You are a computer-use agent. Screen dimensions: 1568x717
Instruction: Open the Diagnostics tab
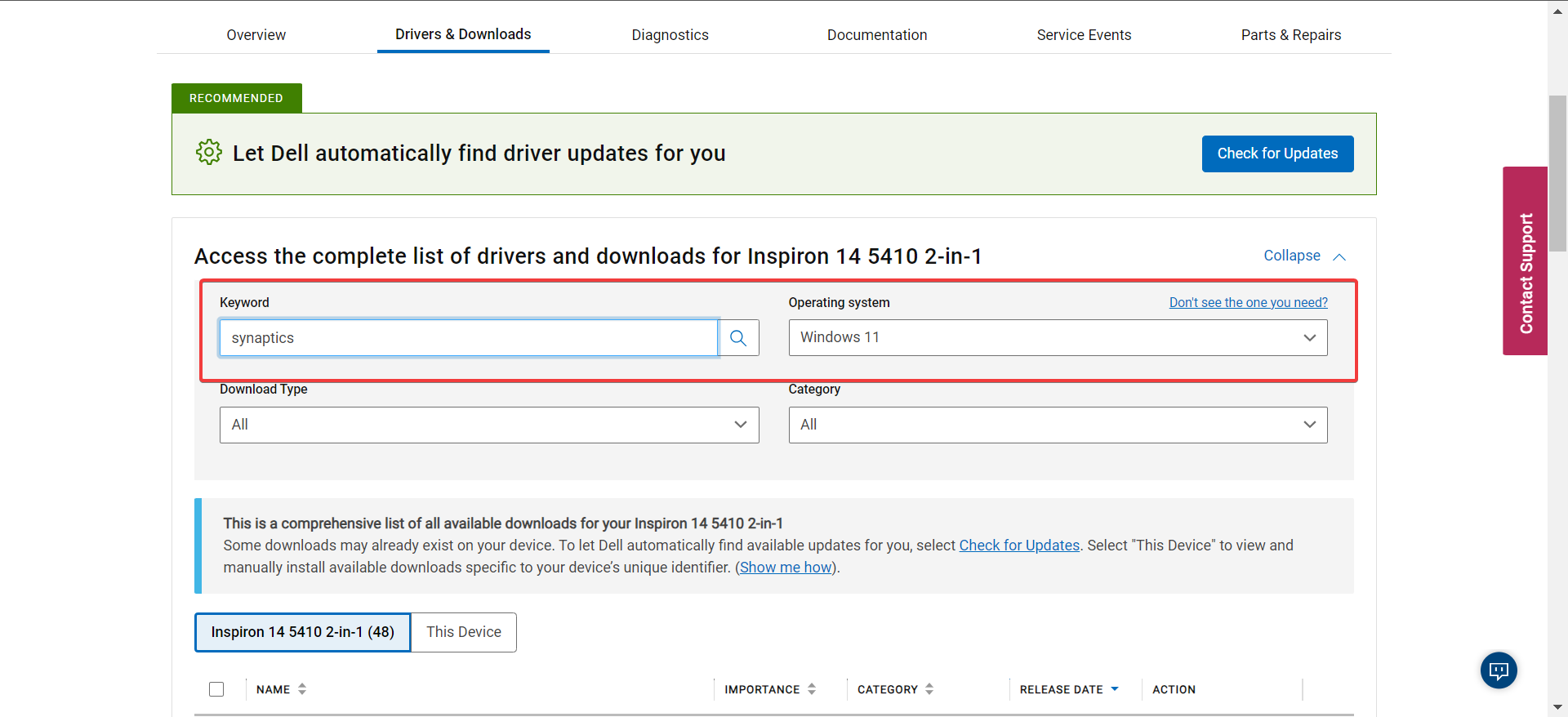(670, 35)
